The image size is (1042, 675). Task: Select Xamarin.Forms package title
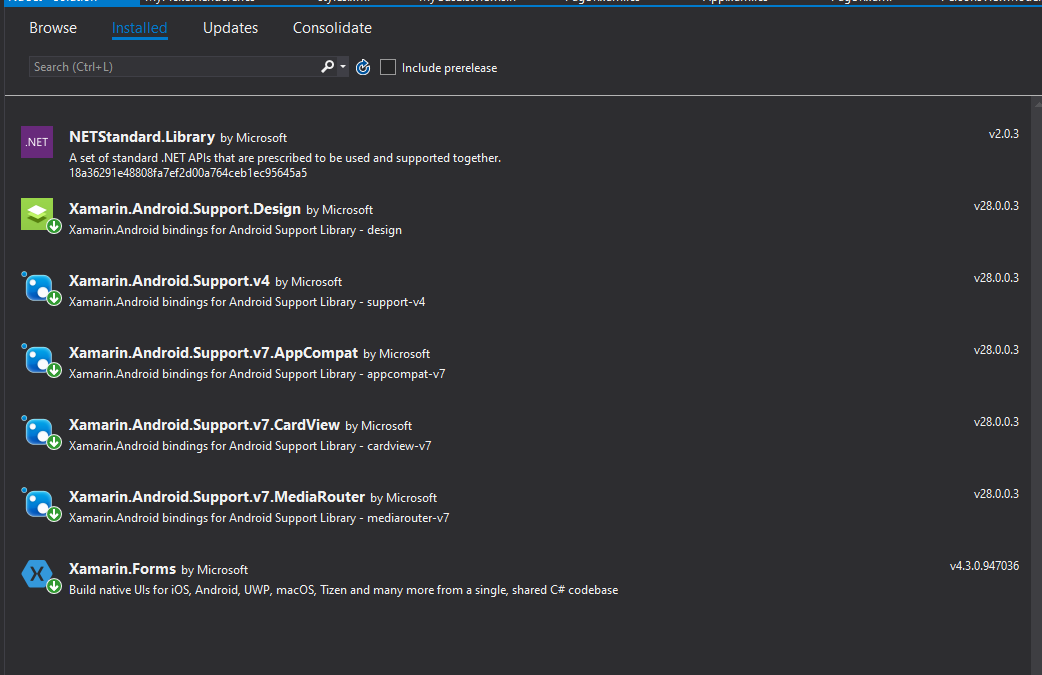122,569
